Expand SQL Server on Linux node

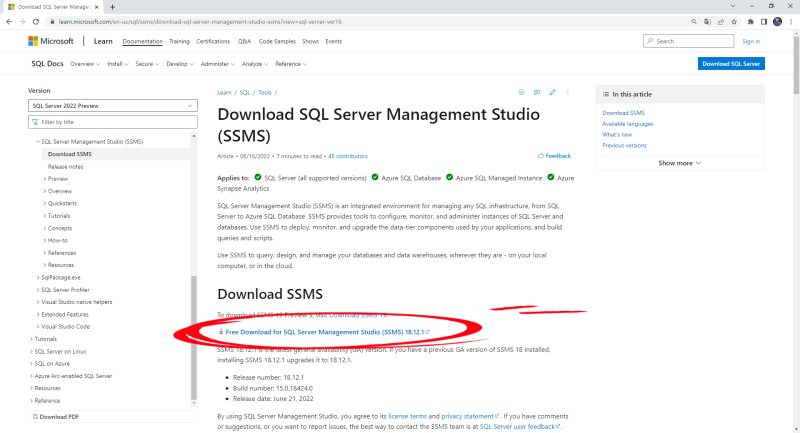31,351
